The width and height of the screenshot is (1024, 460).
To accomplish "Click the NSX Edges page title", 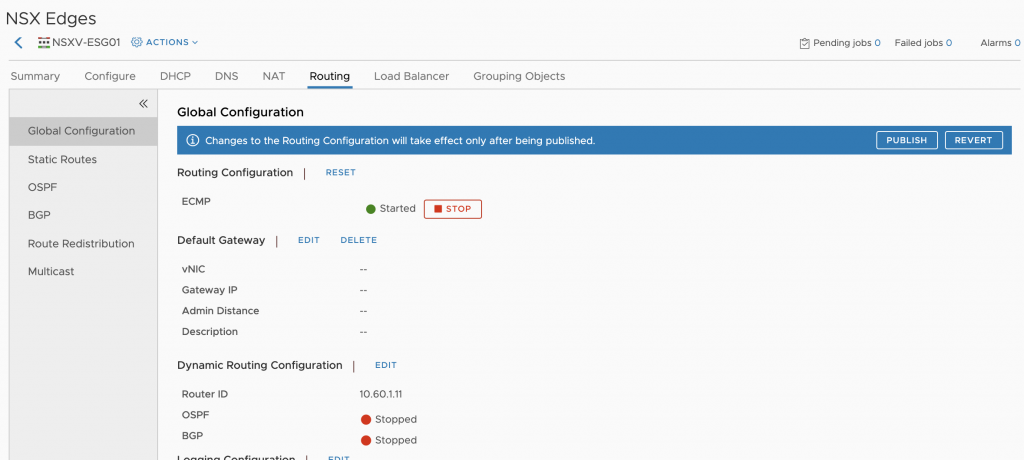I will 51,18.
